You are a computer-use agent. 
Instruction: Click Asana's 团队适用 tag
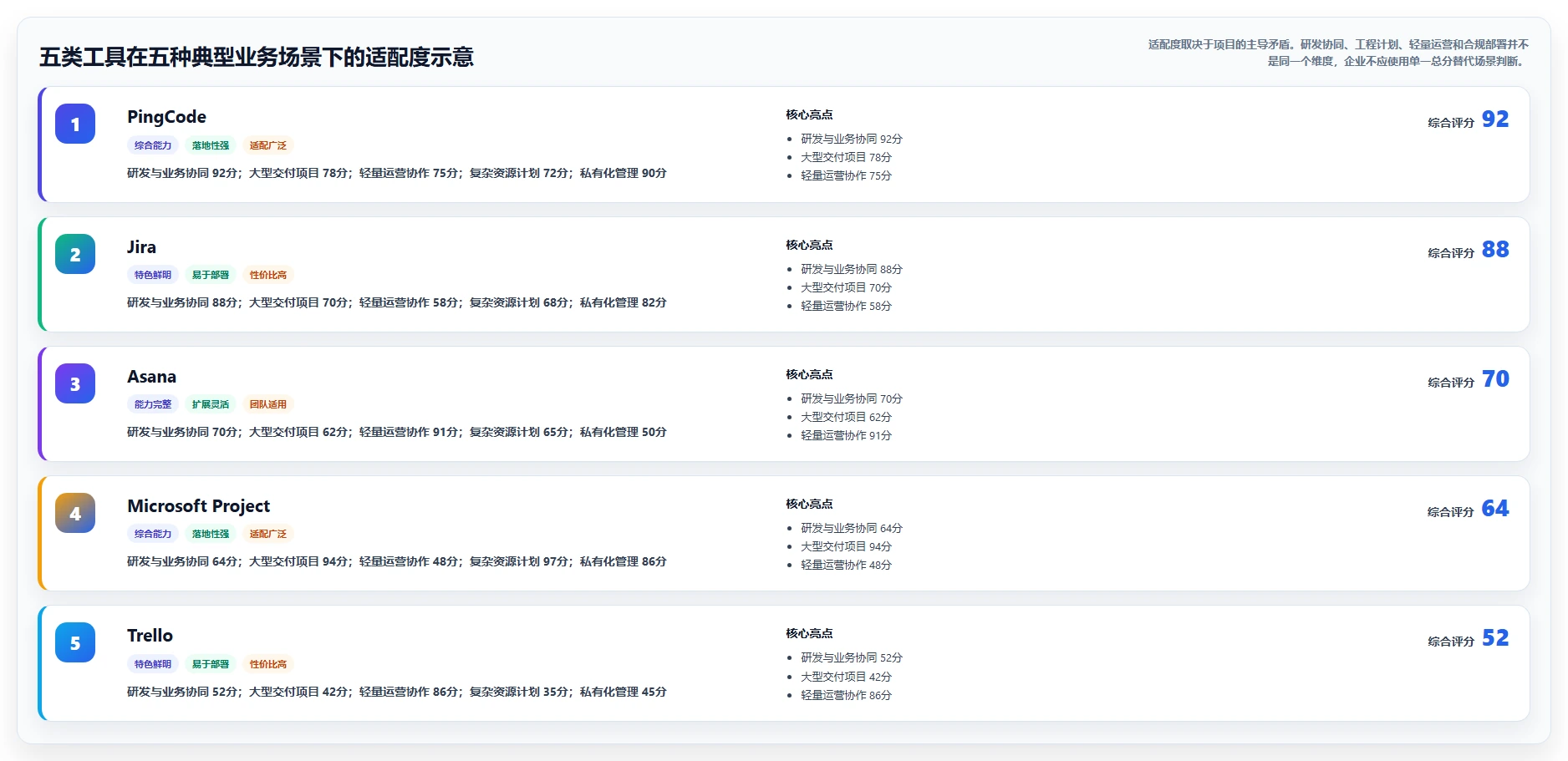268,404
